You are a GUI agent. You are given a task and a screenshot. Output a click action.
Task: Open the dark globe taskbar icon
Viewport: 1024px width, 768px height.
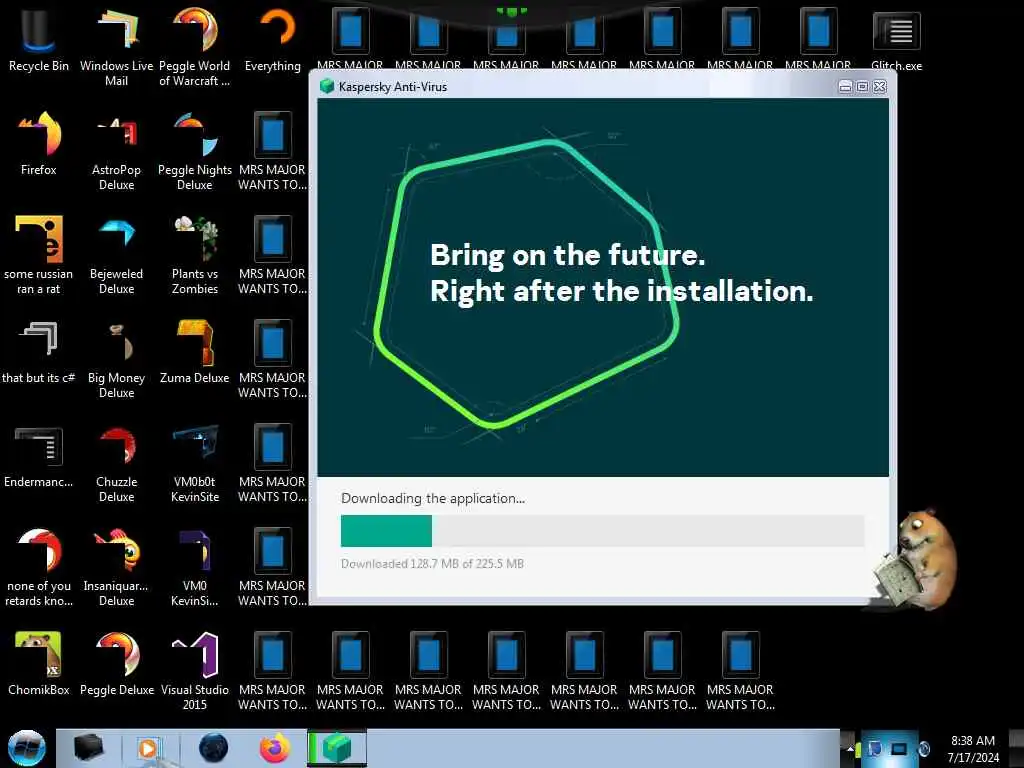tap(214, 748)
